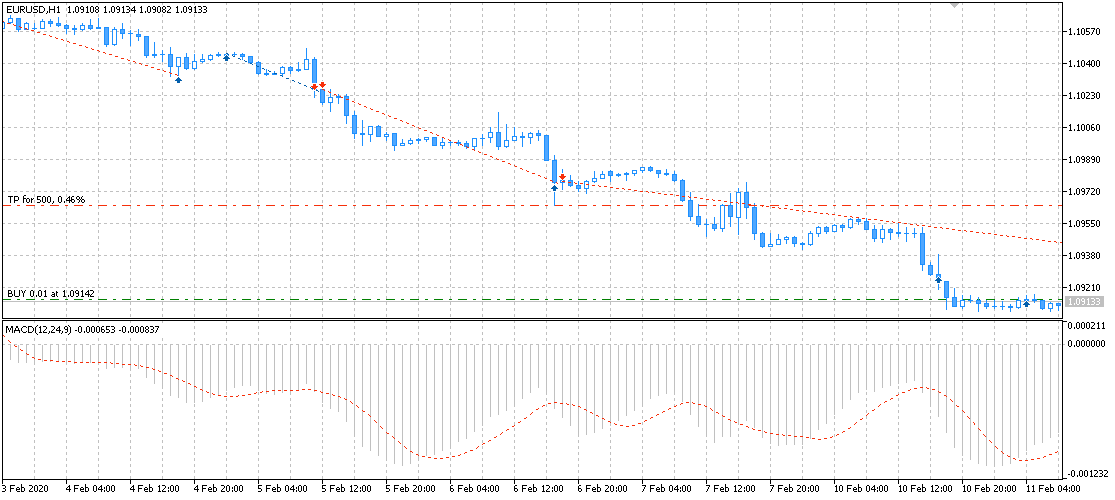Click the grey chart shift triangle marker
The height and width of the screenshot is (500, 1115).
tap(956, 5)
